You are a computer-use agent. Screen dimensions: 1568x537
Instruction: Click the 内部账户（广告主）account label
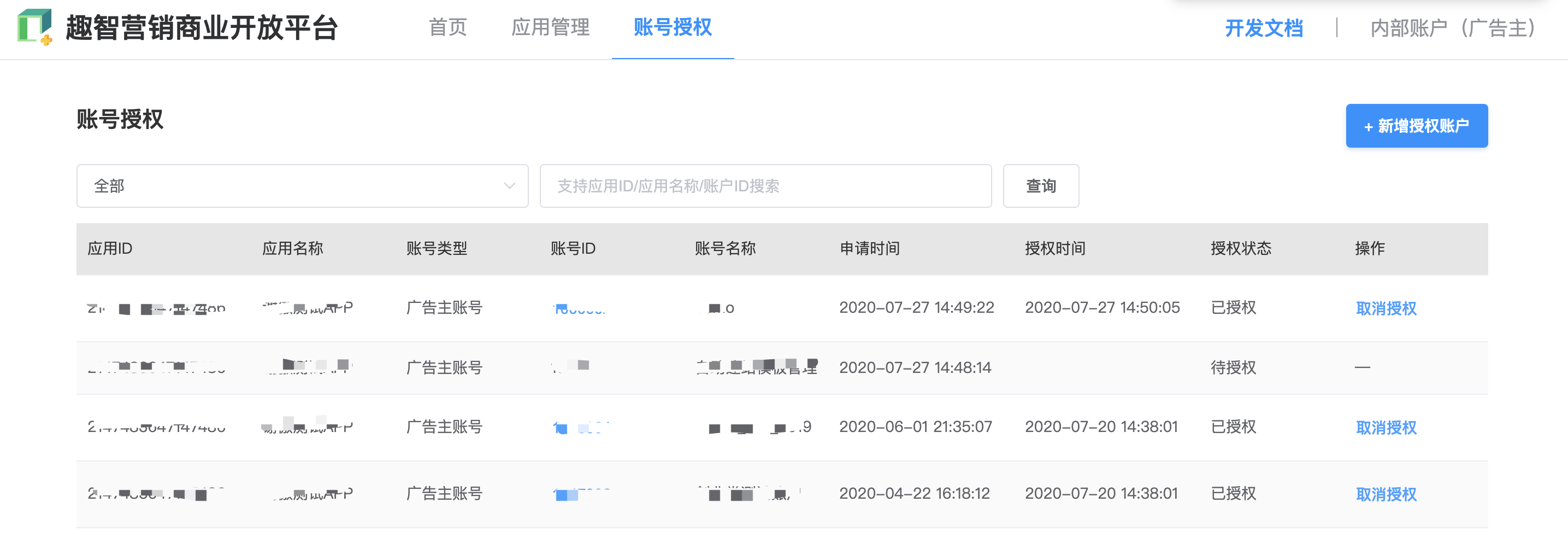[x=1452, y=28]
